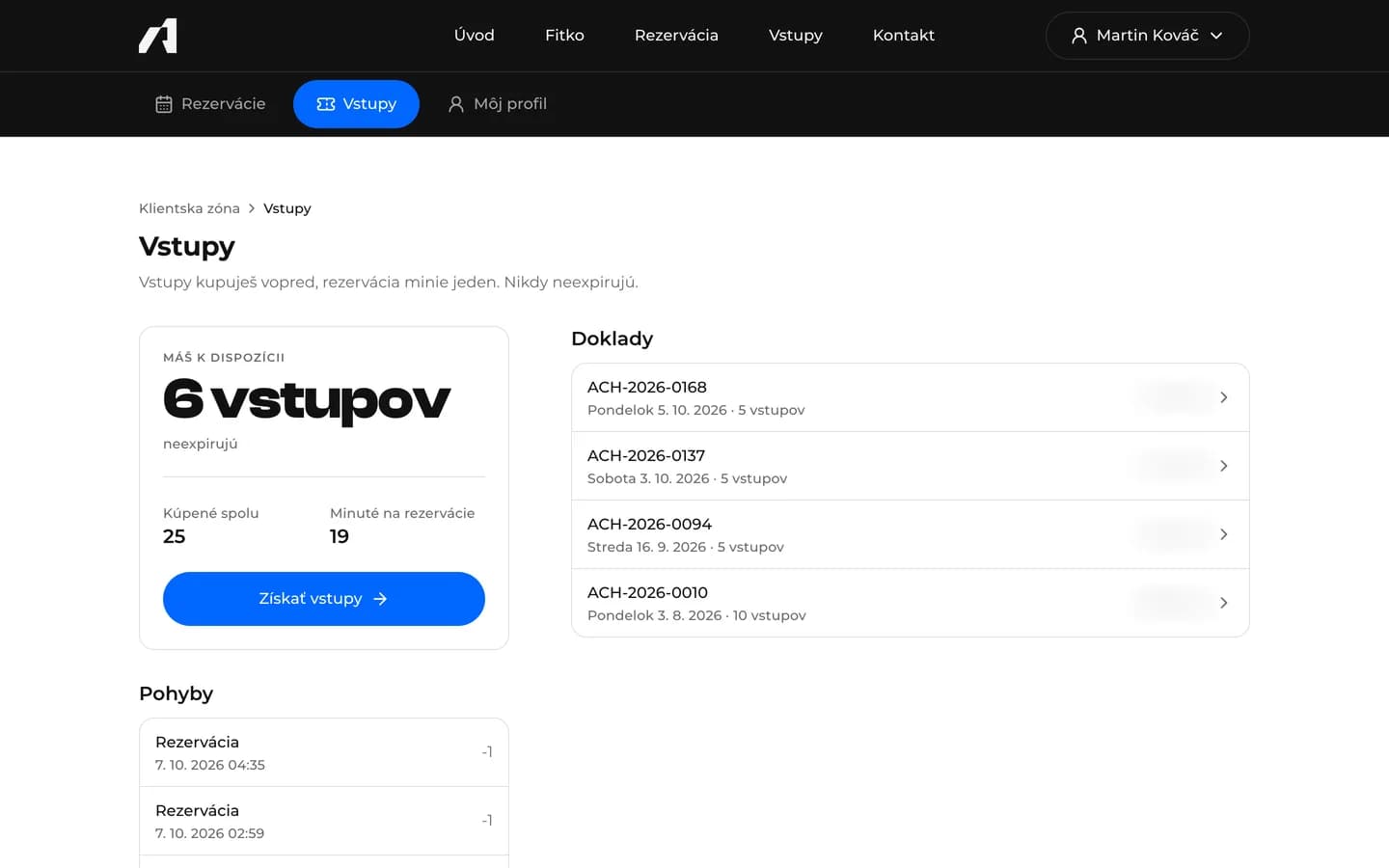Expand the ACH-2026-0010 receipt chevron
The height and width of the screenshot is (868, 1389).
1223,603
